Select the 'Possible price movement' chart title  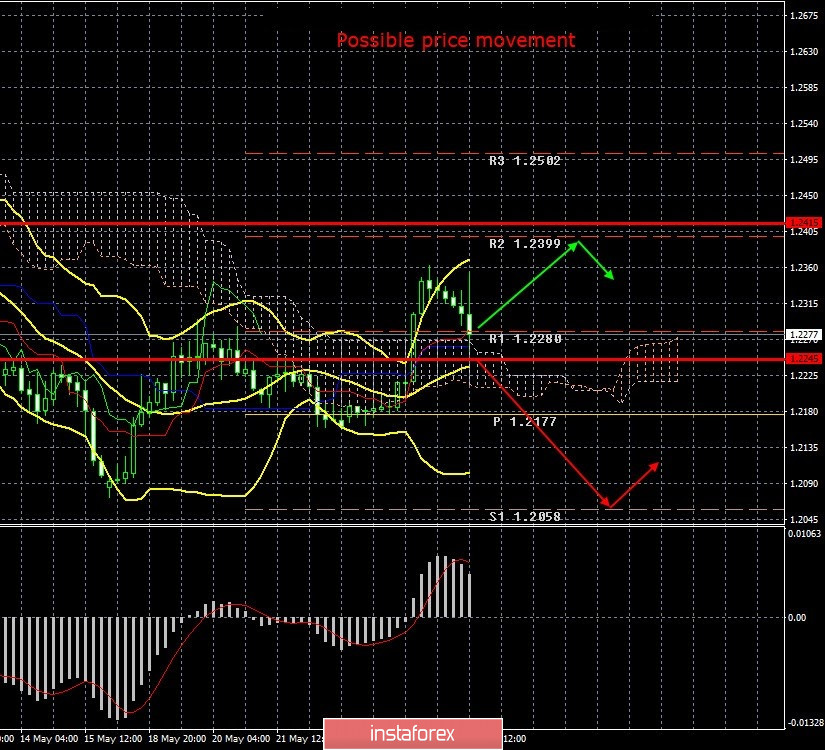tap(455, 40)
